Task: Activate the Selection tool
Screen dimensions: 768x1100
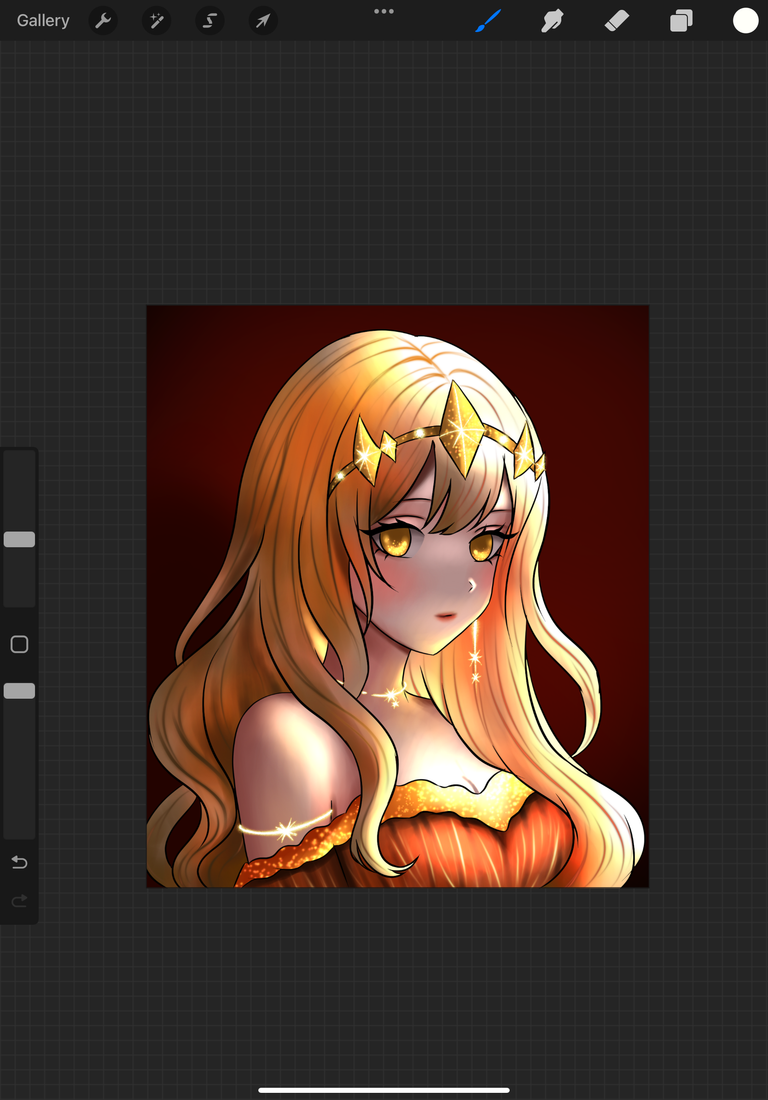Action: (210, 20)
